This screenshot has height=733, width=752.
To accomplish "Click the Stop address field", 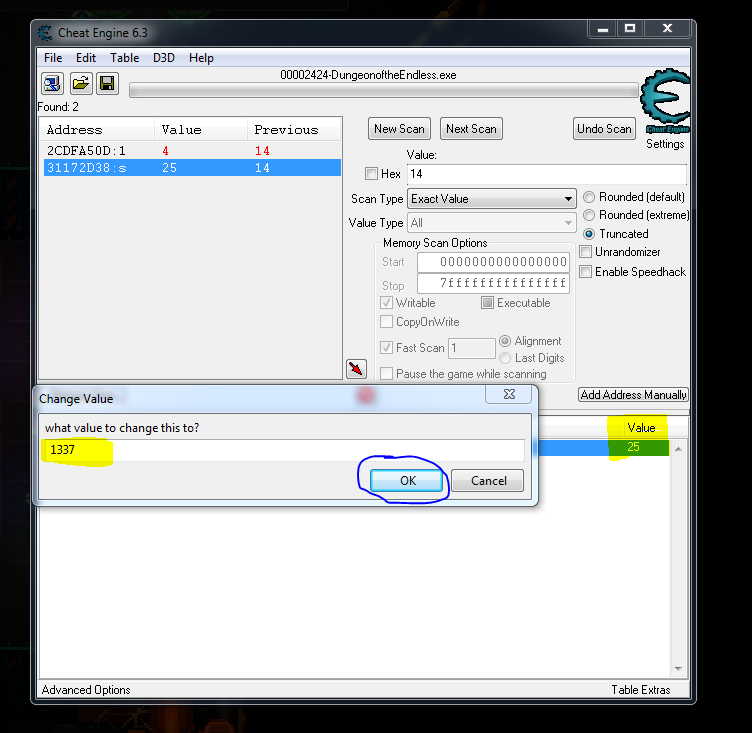I will click(x=494, y=283).
